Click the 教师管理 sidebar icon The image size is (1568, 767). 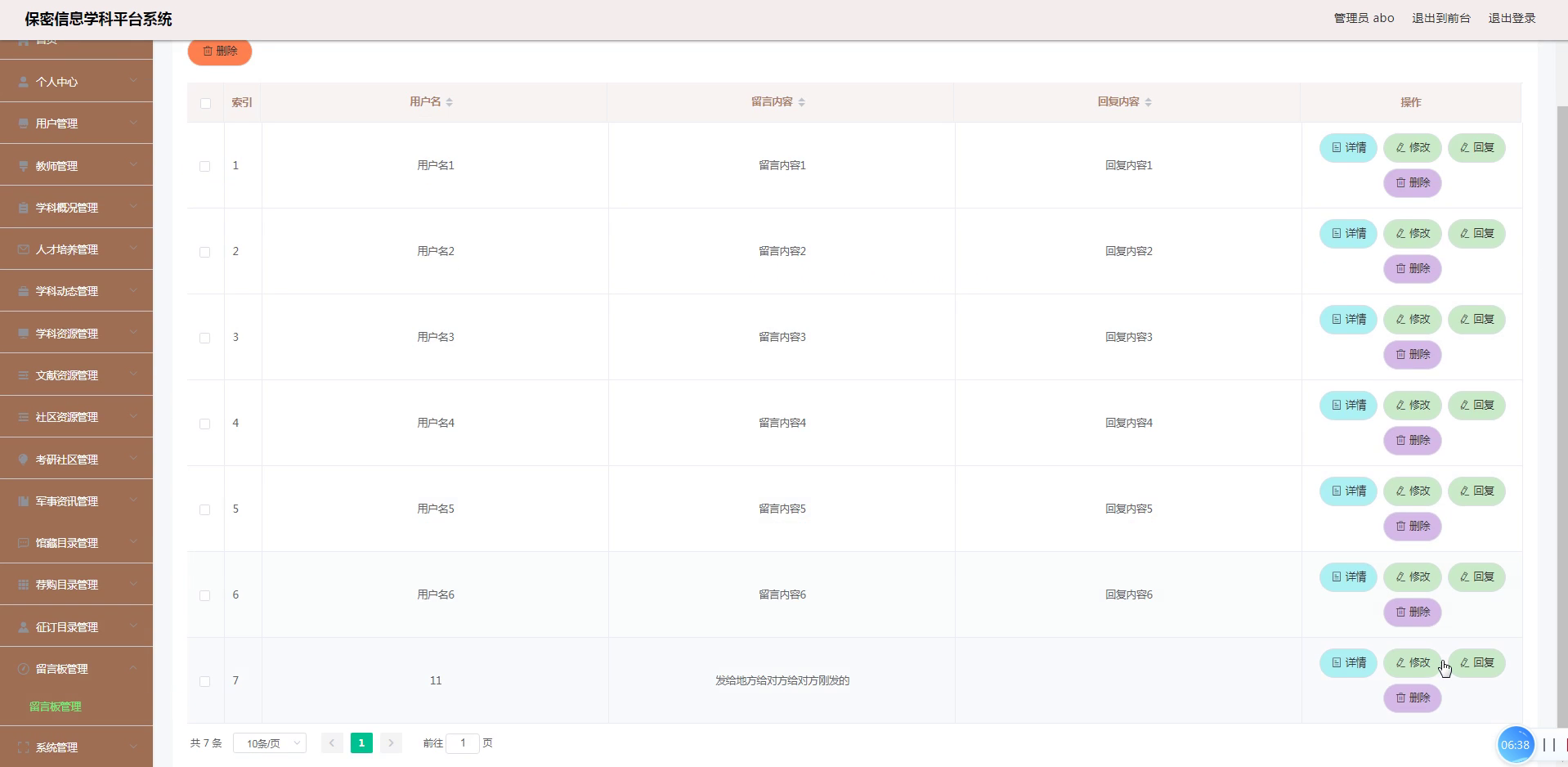point(24,166)
